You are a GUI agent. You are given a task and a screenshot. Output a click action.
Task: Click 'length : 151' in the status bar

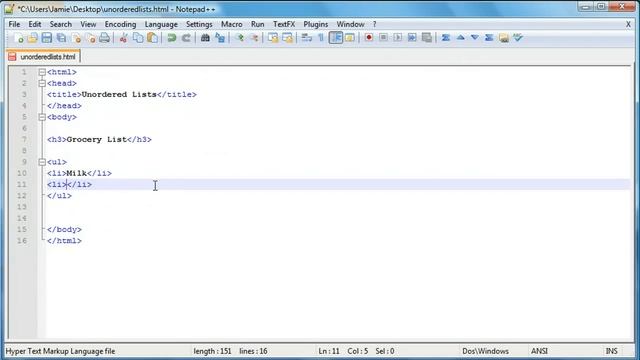pos(212,351)
